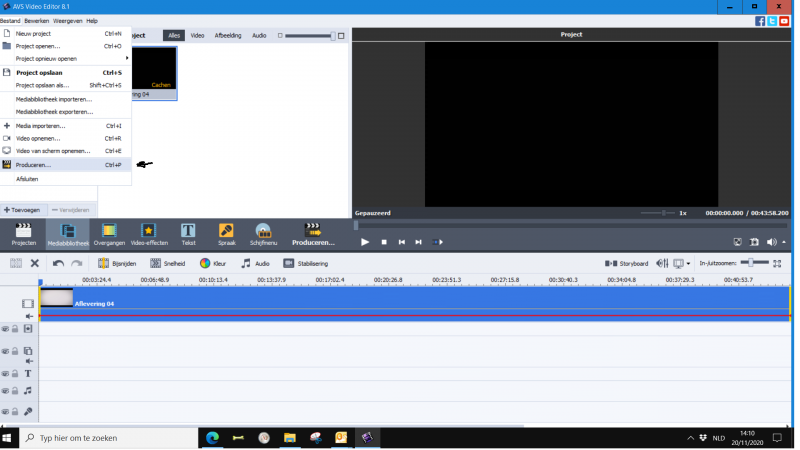Switch to the Video filter tab

click(198, 35)
